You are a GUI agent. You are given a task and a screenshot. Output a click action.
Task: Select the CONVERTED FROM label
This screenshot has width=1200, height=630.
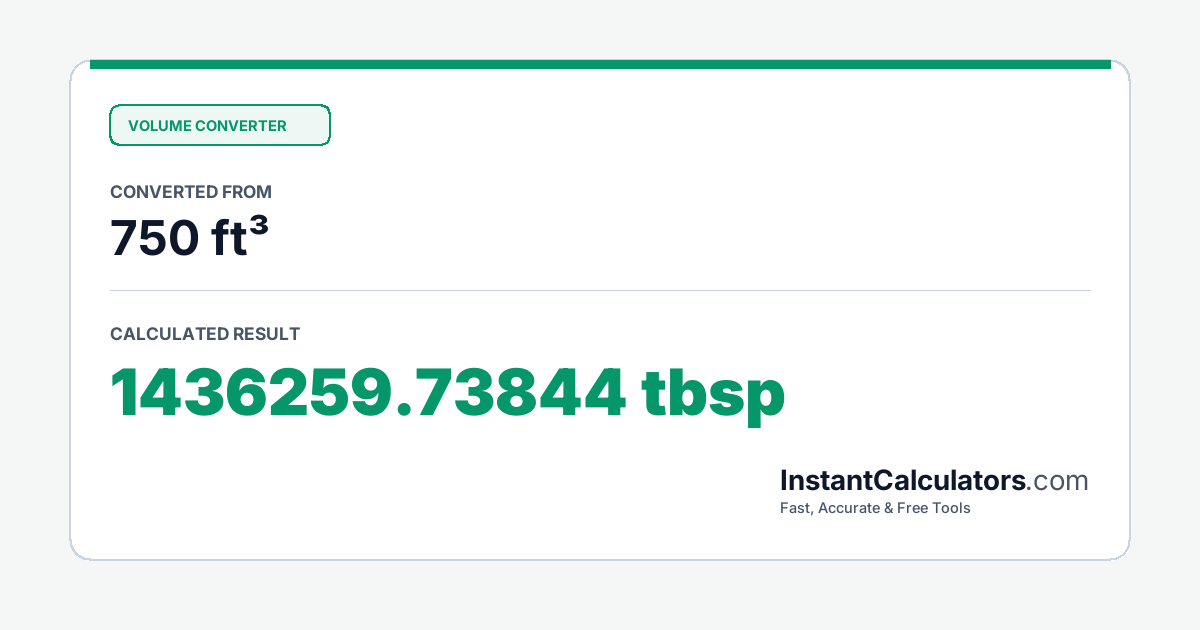(x=191, y=192)
